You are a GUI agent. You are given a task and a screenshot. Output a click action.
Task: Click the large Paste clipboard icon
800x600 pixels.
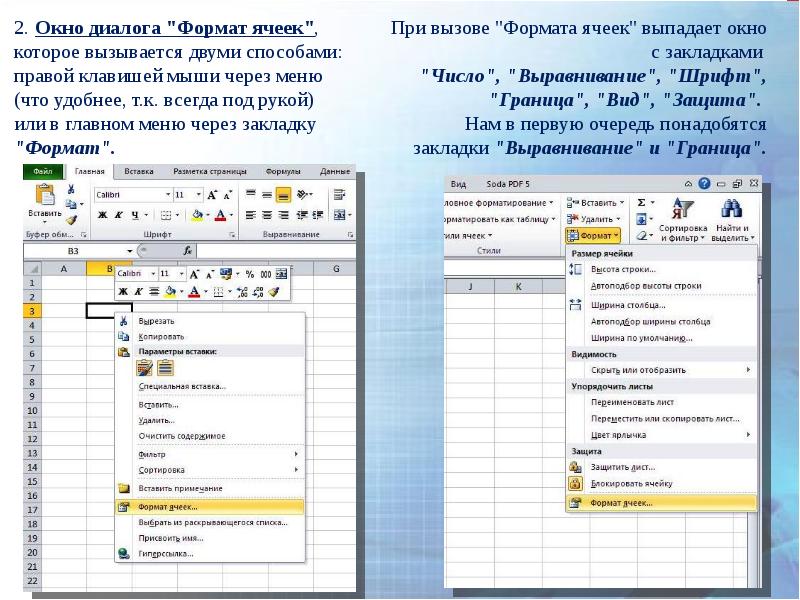point(44,196)
